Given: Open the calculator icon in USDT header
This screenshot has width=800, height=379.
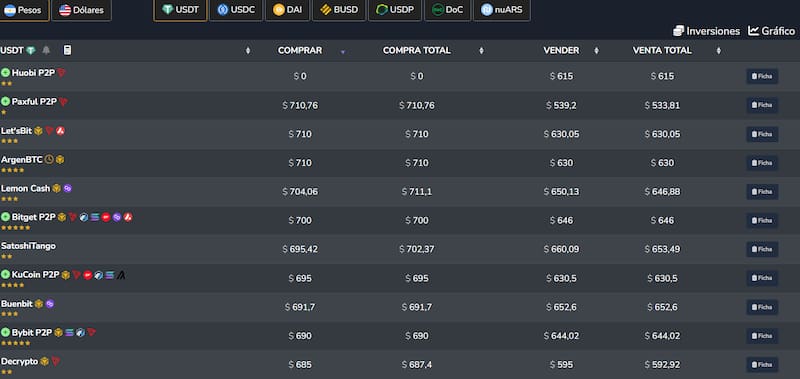Looking at the screenshot, I should pyautogui.click(x=67, y=50).
